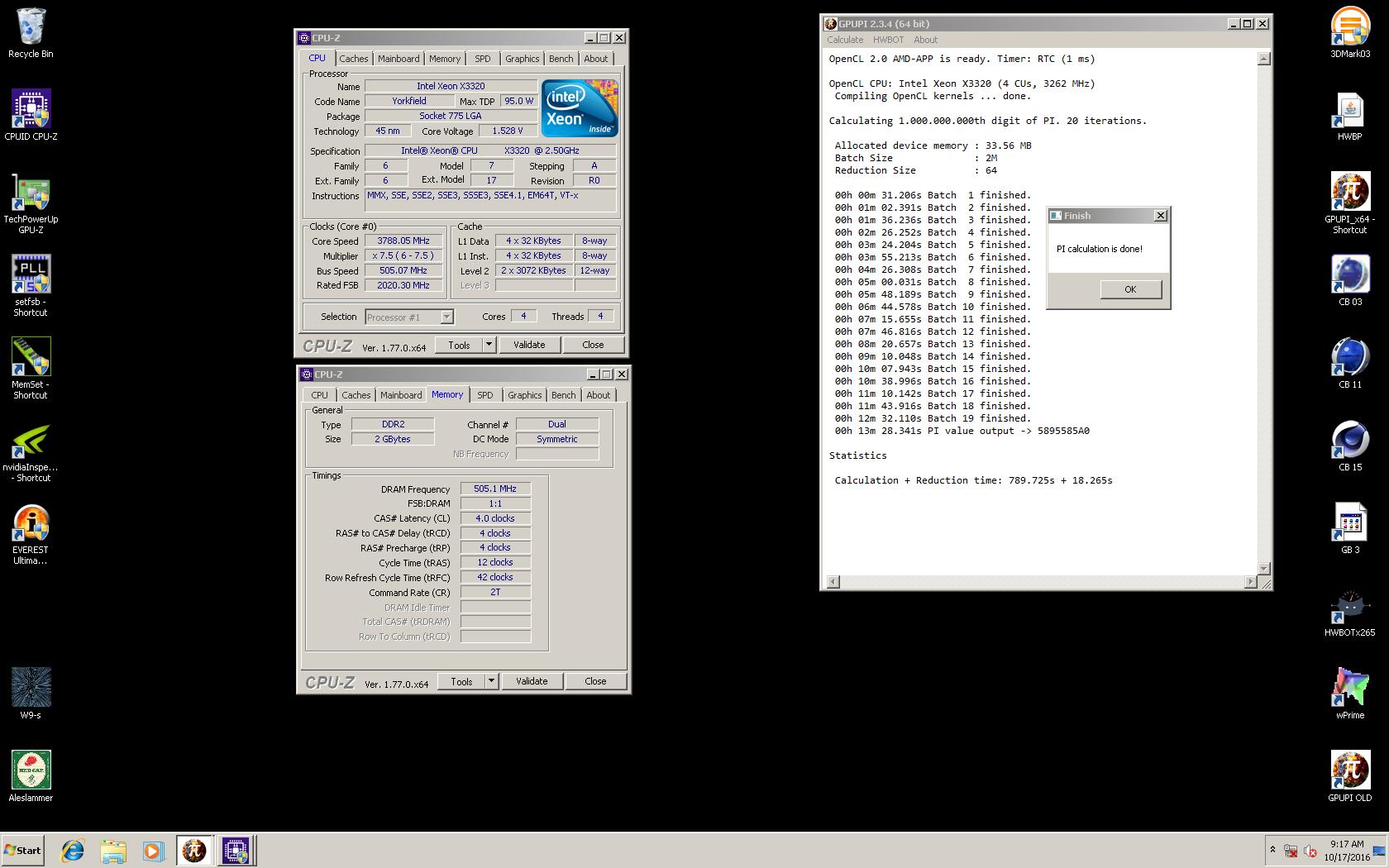Open Calculate menu in GPUPI
The height and width of the screenshot is (868, 1389).
845,40
